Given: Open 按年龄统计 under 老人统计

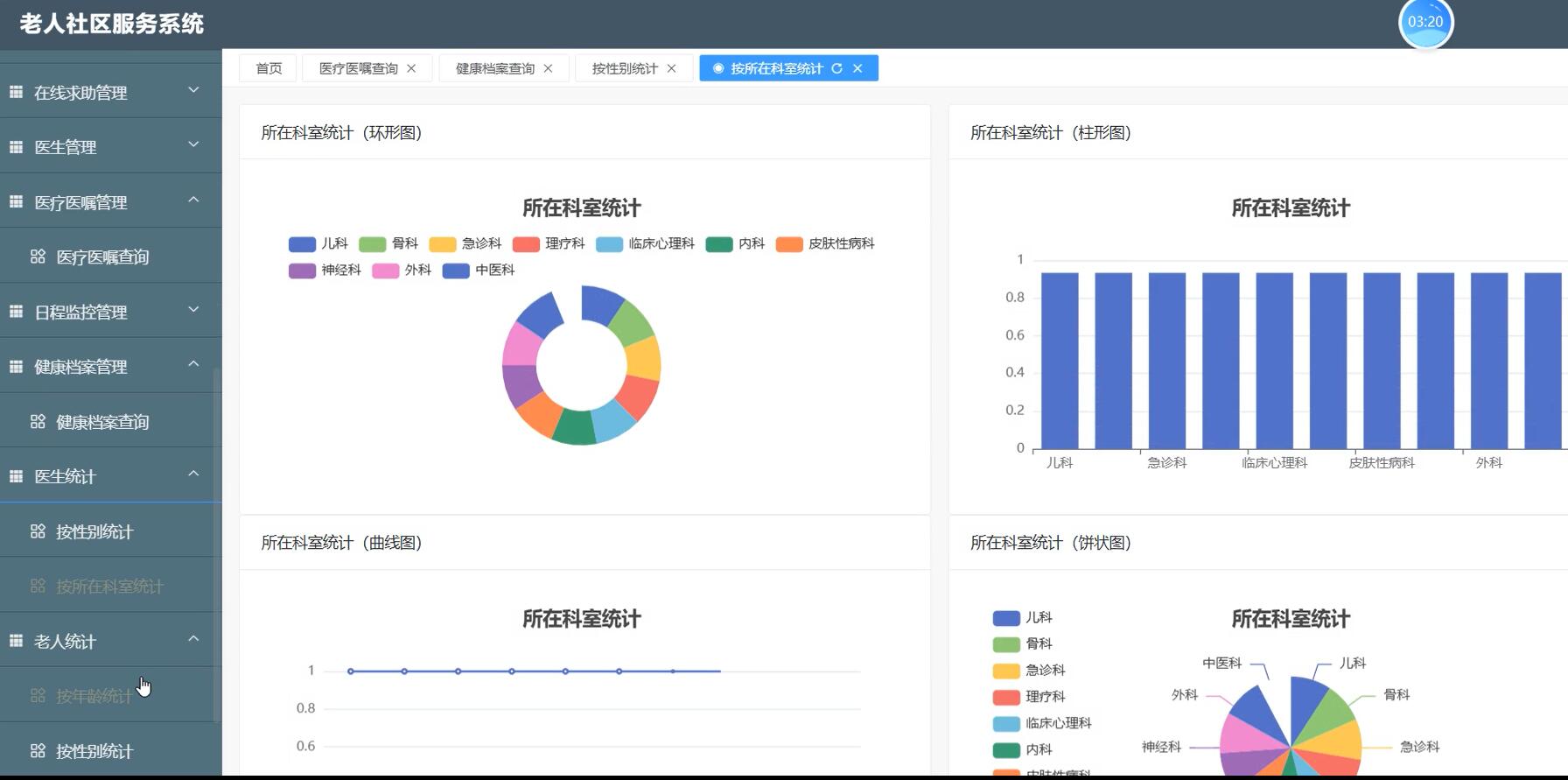Looking at the screenshot, I should pos(110,696).
